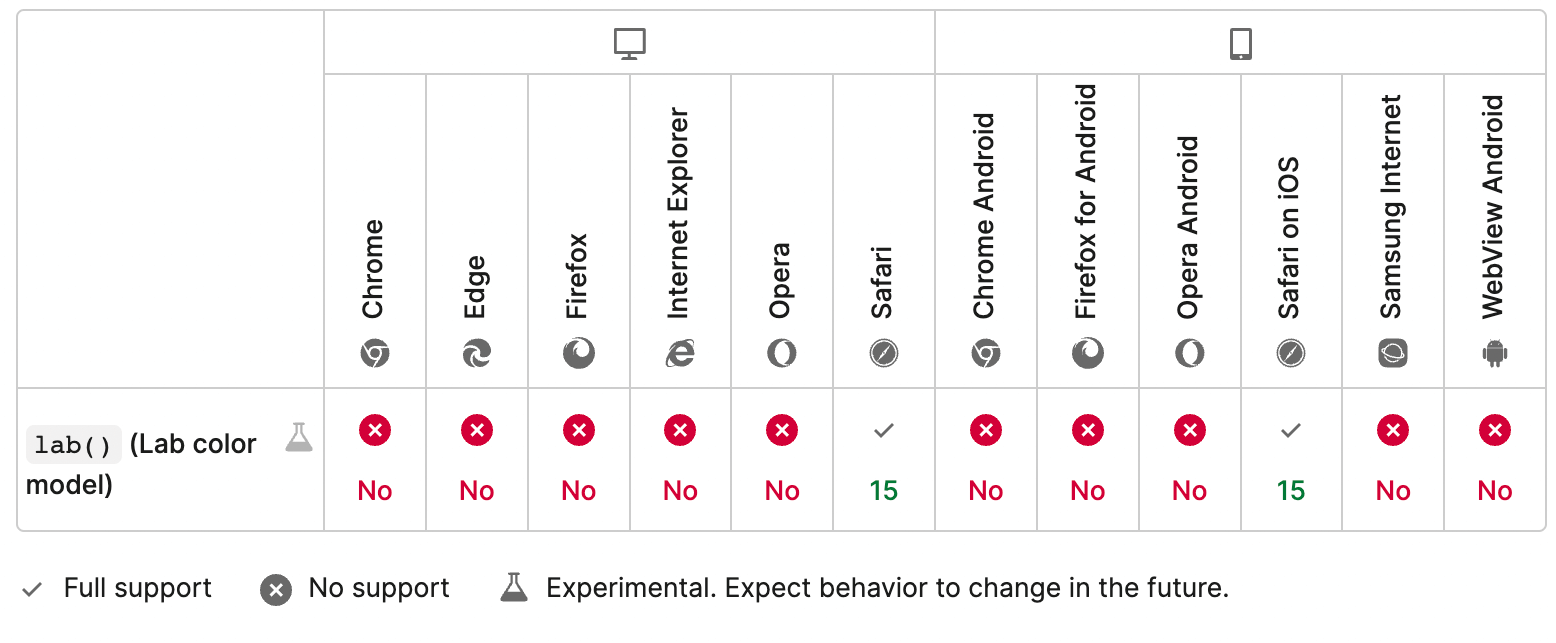Click the Samsung Internet logo

1393,353
